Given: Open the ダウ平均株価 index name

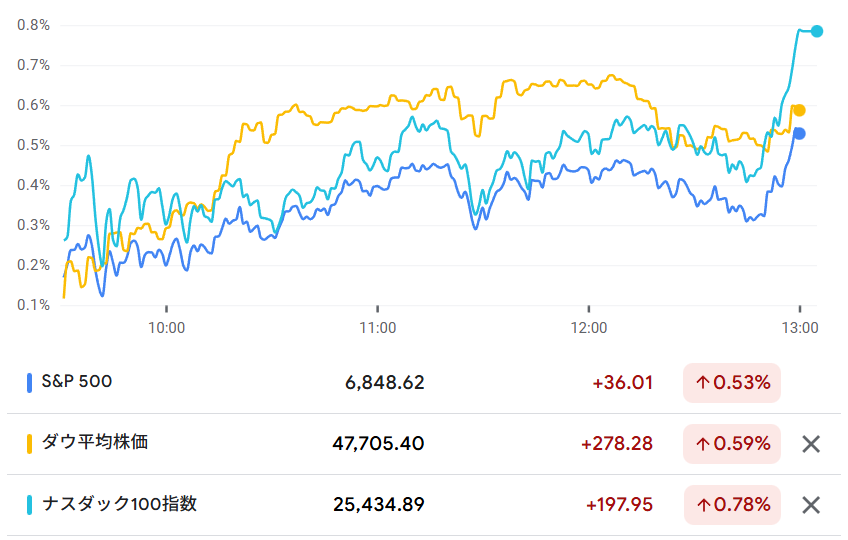Looking at the screenshot, I should 94,442.
